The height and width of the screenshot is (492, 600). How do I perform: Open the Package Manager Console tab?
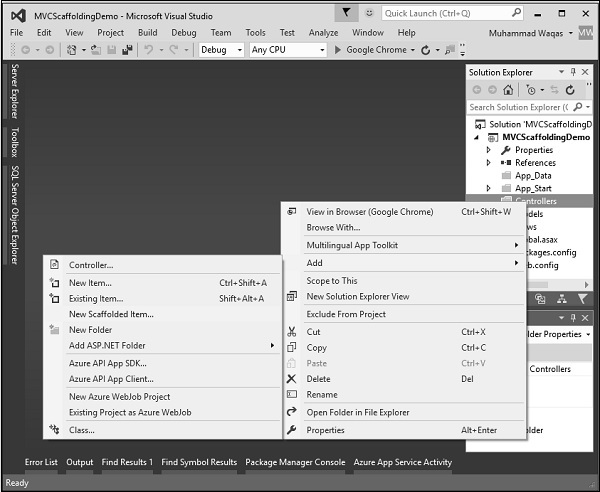[x=295, y=462]
